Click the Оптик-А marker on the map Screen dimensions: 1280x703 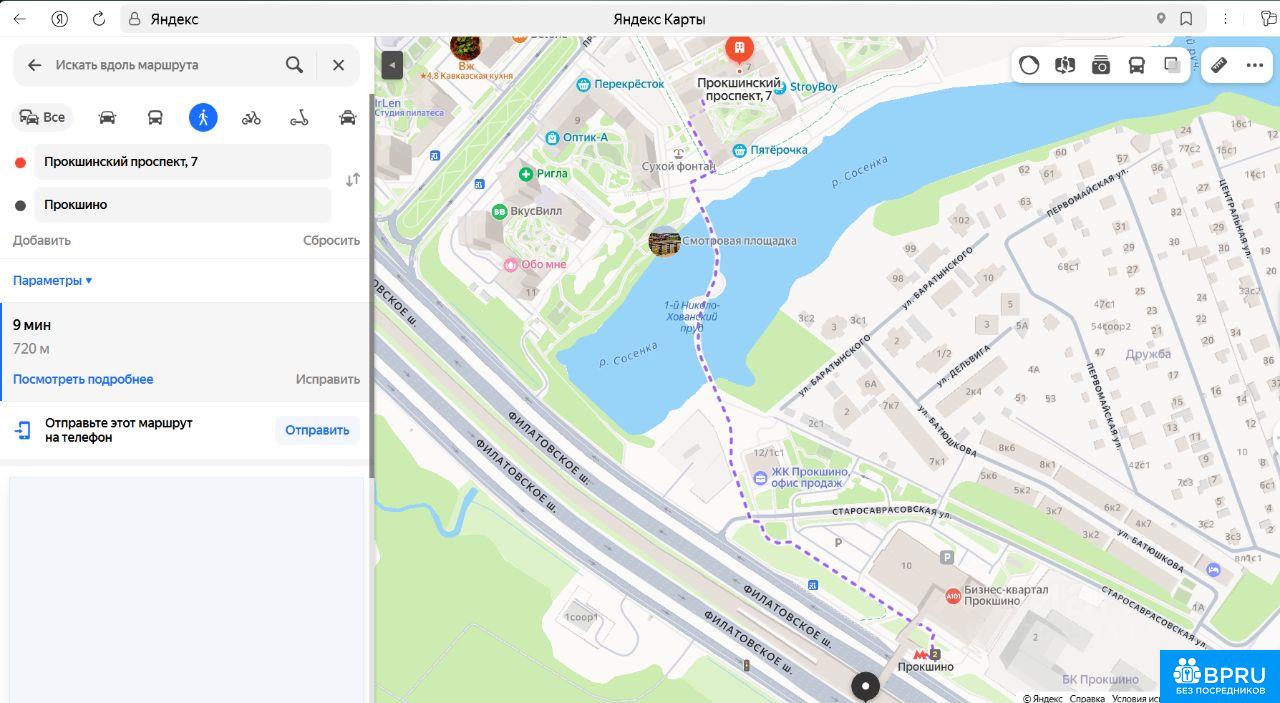(551, 137)
